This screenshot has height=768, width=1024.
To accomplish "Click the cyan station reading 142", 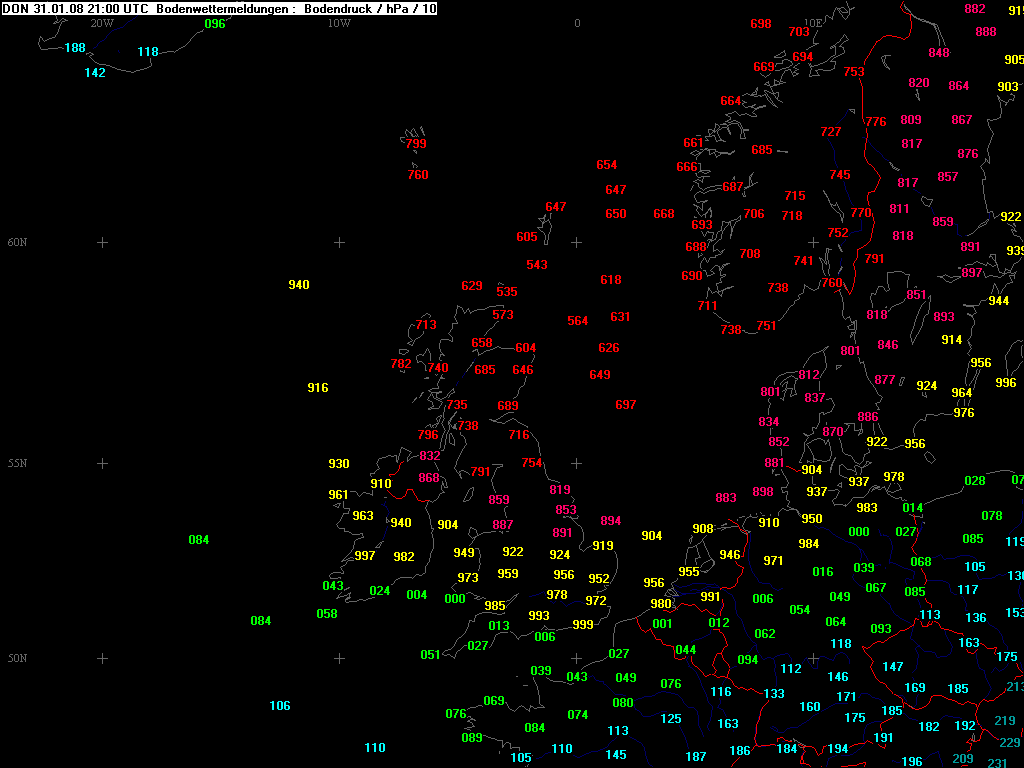I will [x=95, y=73].
